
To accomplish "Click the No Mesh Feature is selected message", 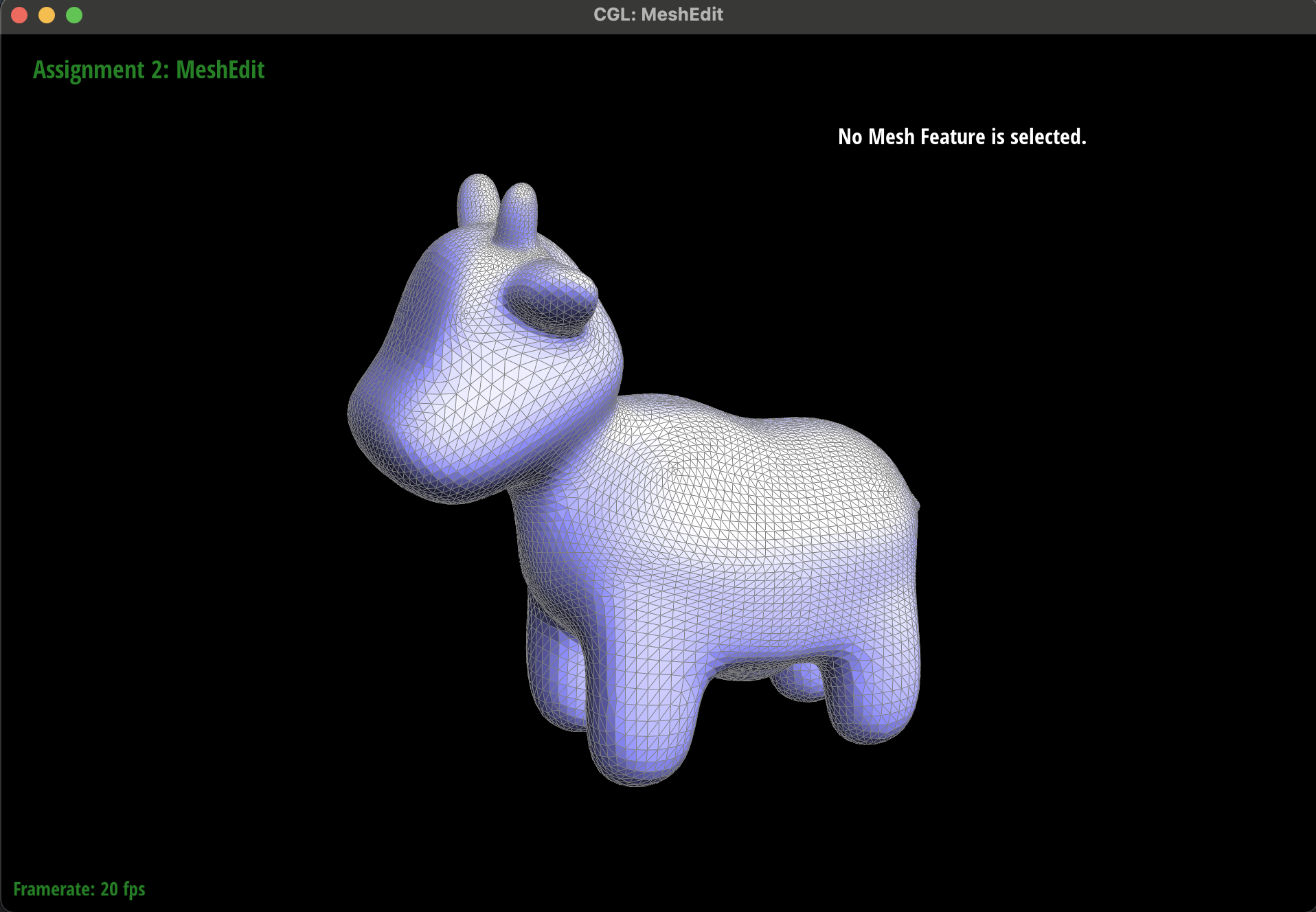I will (962, 137).
